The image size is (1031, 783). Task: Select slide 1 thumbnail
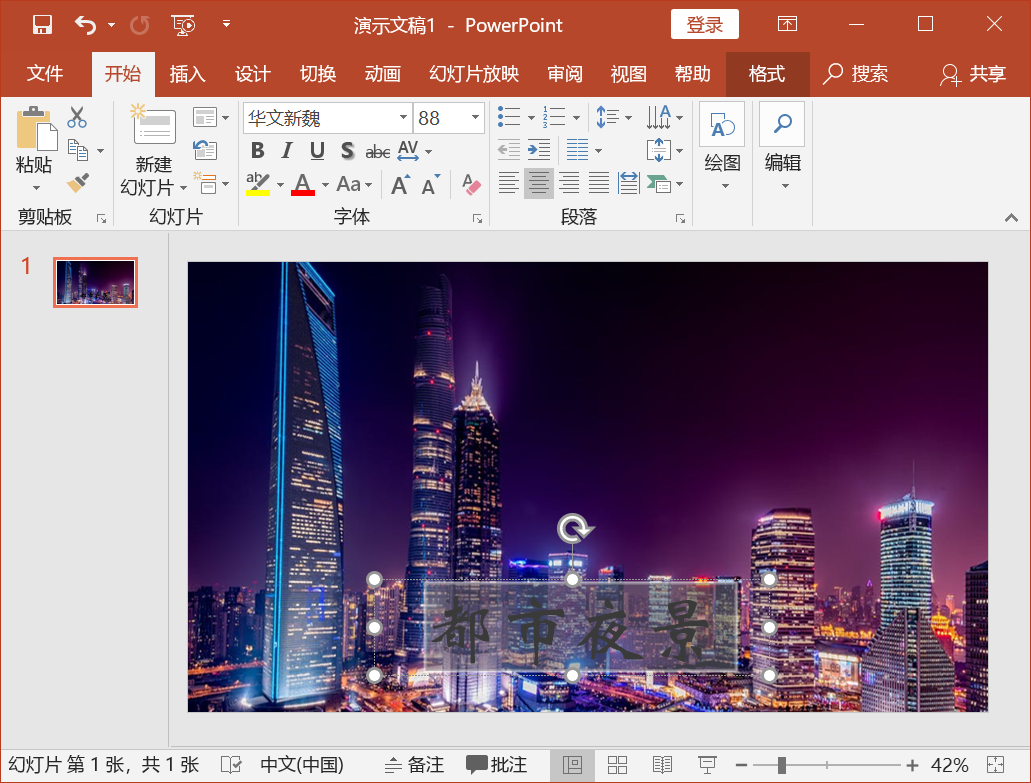(x=95, y=283)
